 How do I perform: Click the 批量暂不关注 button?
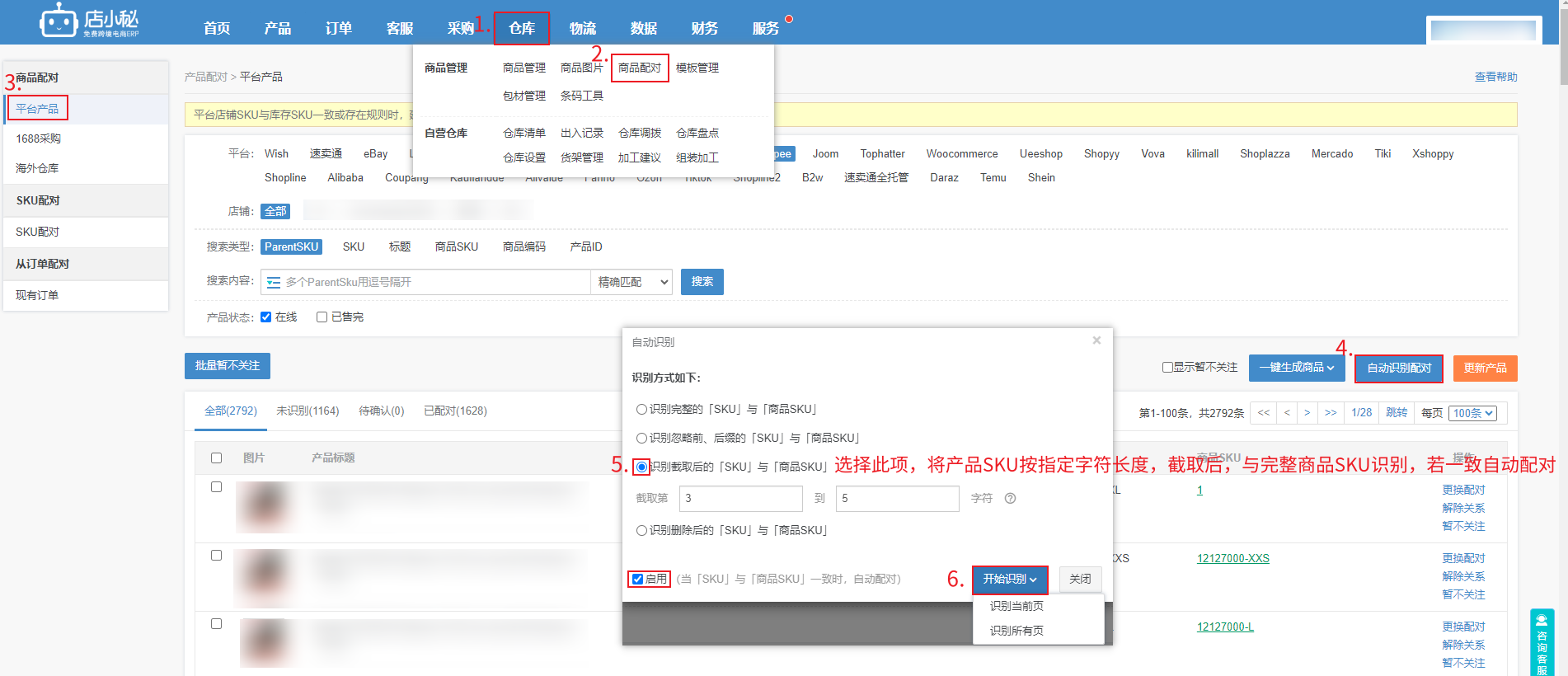(228, 366)
